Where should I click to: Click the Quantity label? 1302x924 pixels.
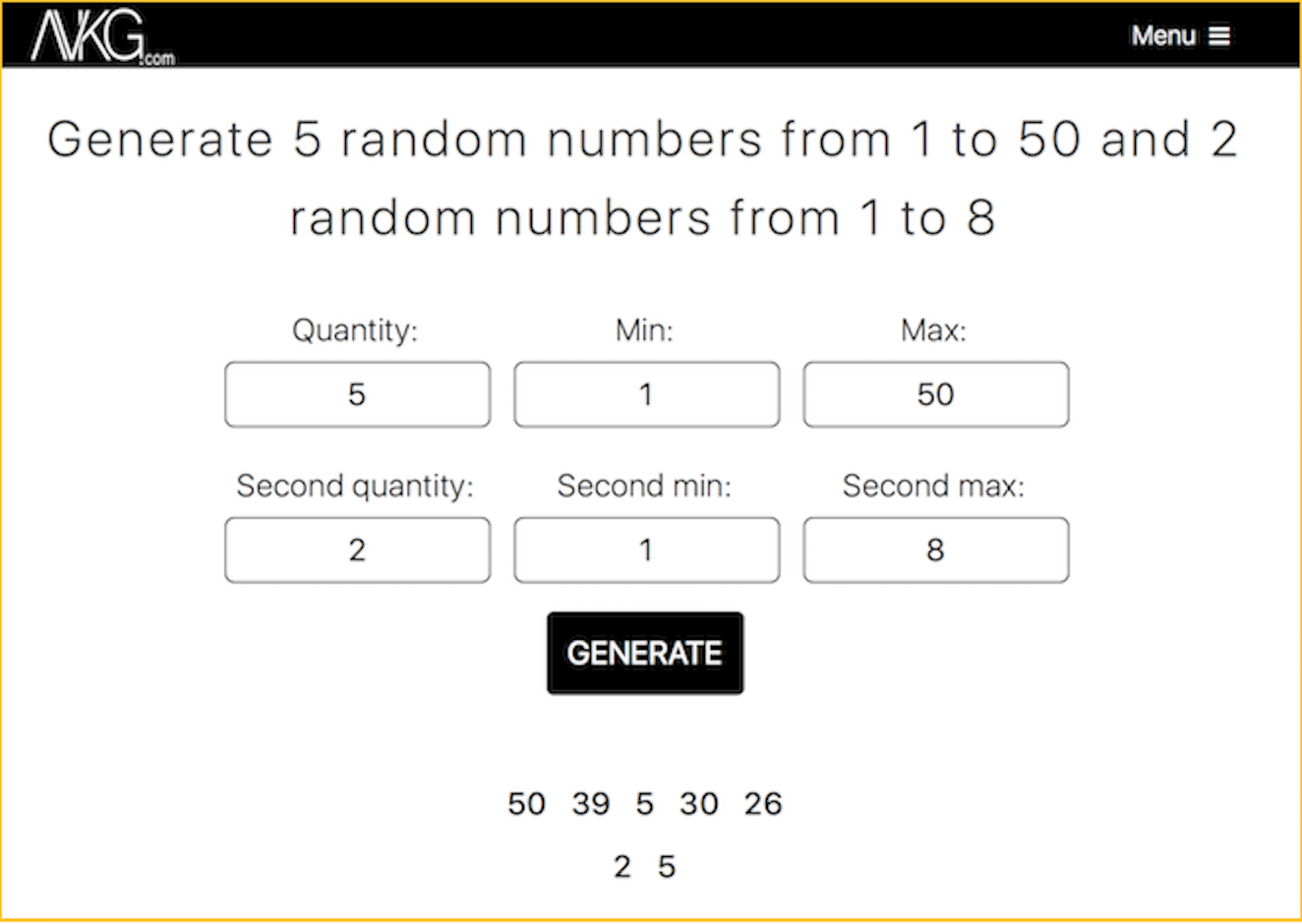click(x=355, y=331)
